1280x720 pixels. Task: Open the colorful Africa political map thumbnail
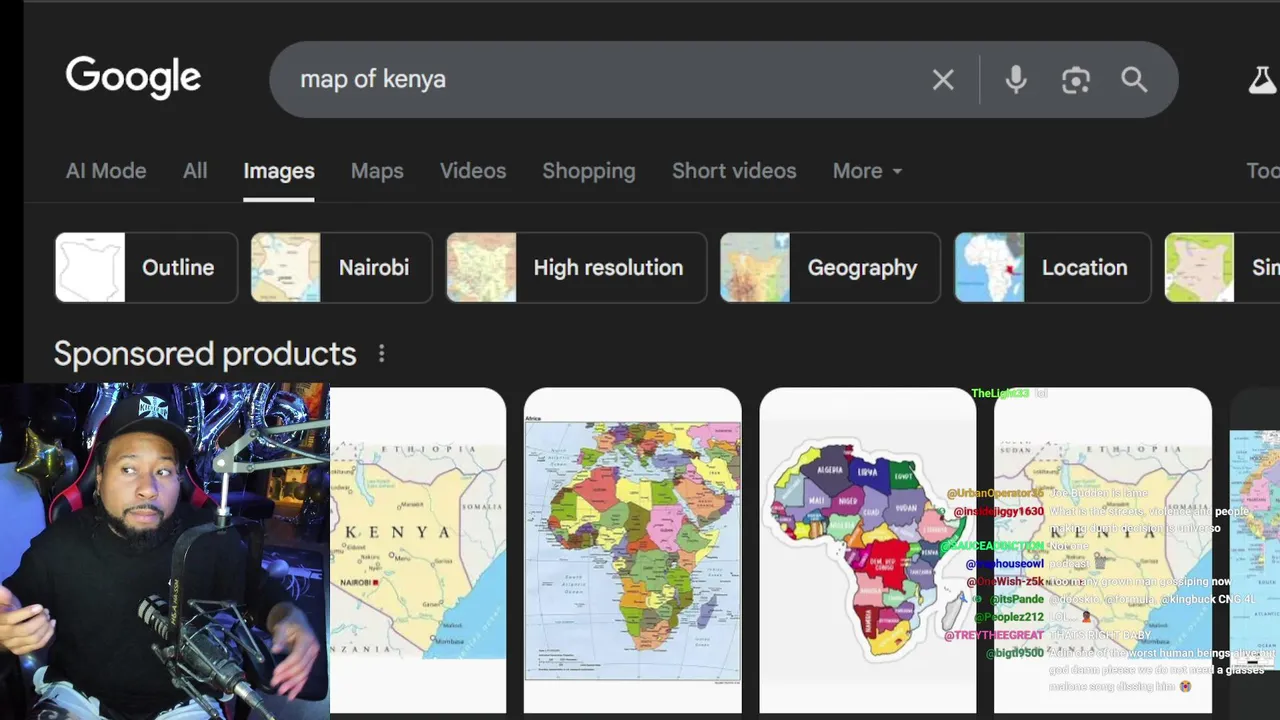pos(633,549)
